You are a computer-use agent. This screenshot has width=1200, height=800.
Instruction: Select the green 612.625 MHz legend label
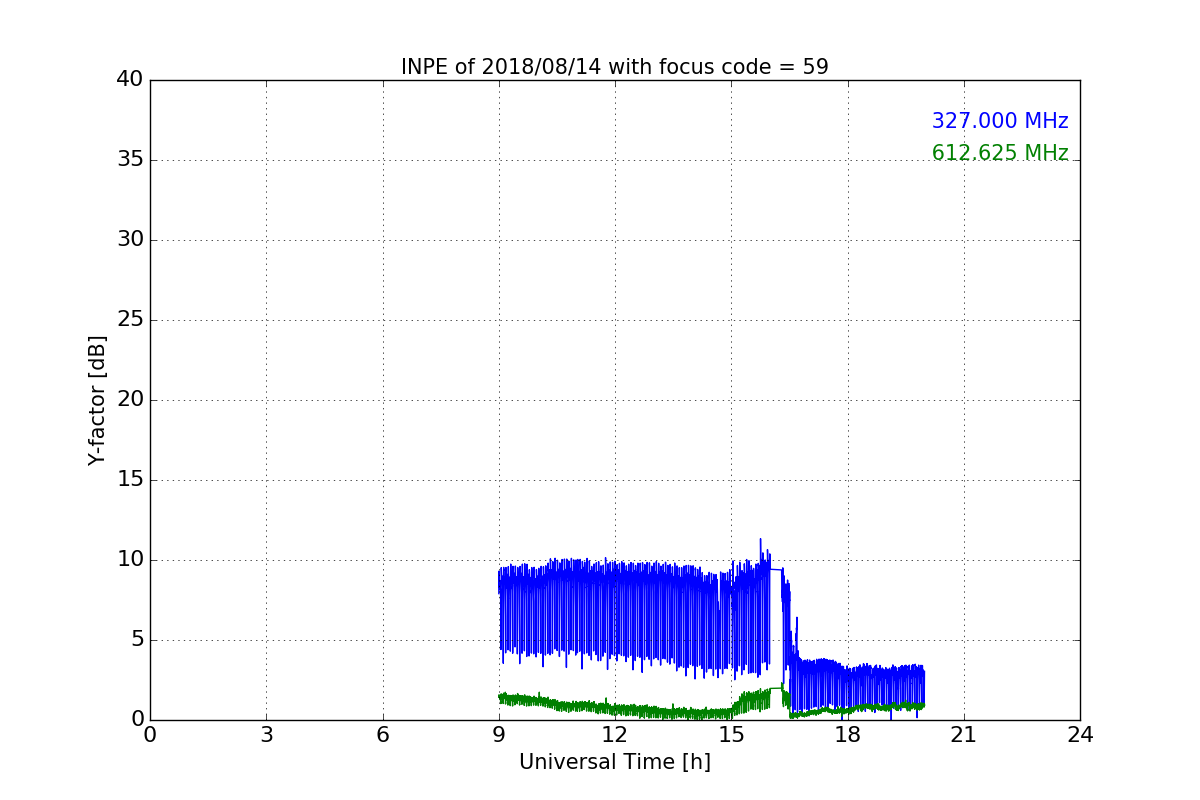(1000, 153)
